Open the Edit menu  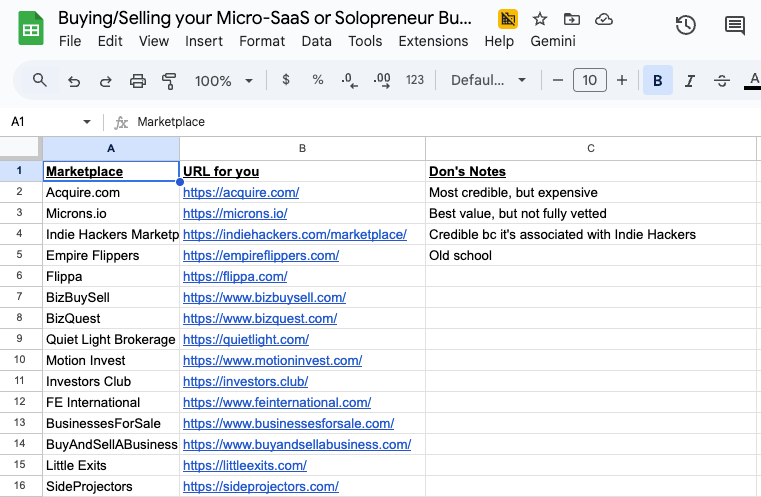[110, 41]
